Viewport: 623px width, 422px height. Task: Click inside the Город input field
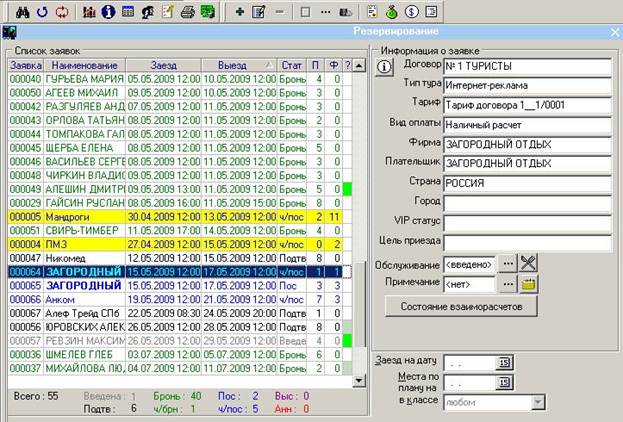tap(526, 202)
